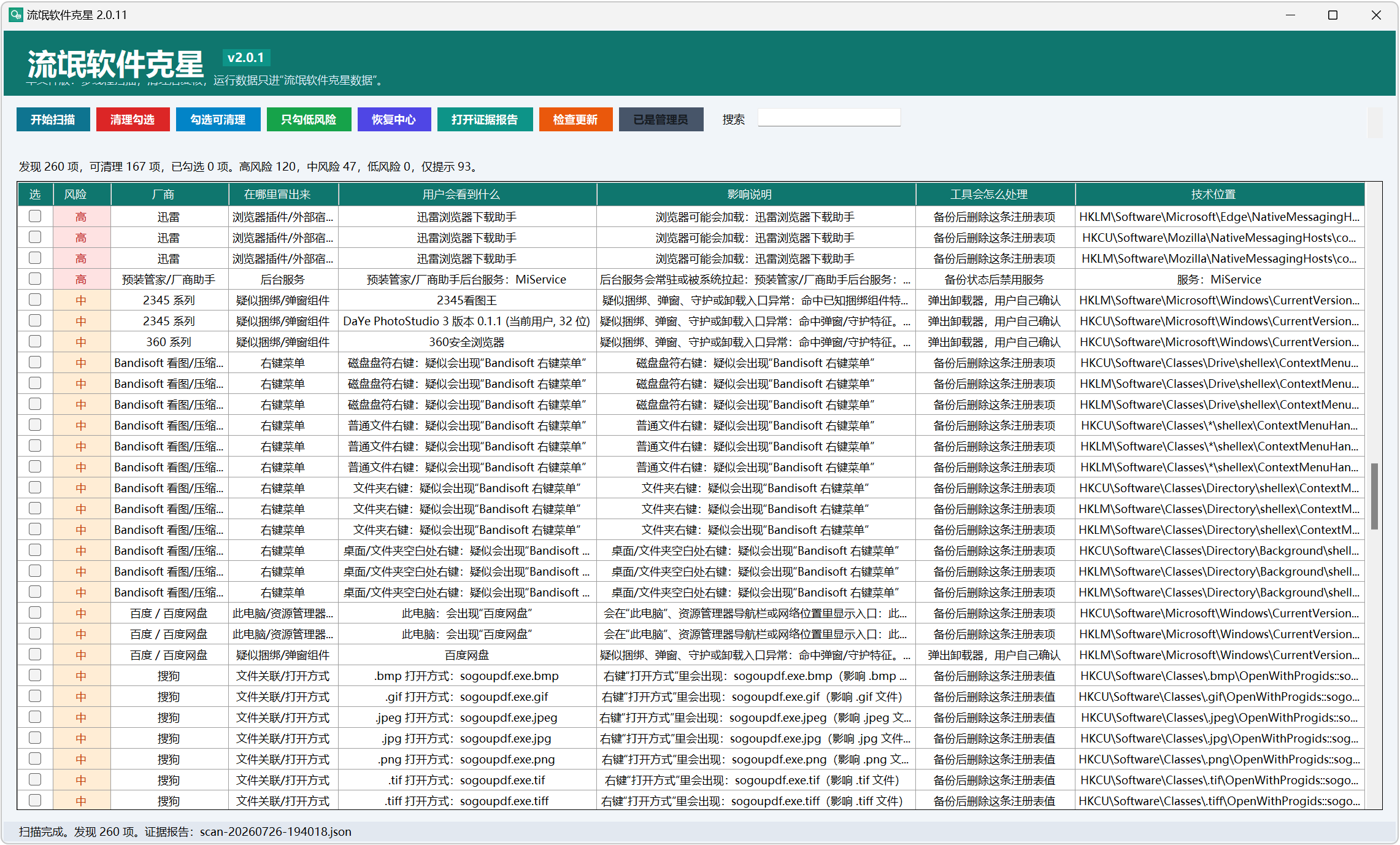This screenshot has width=1400, height=845.
Task: Sort by the 在哪里冒出来 column header
Action: pos(283,195)
